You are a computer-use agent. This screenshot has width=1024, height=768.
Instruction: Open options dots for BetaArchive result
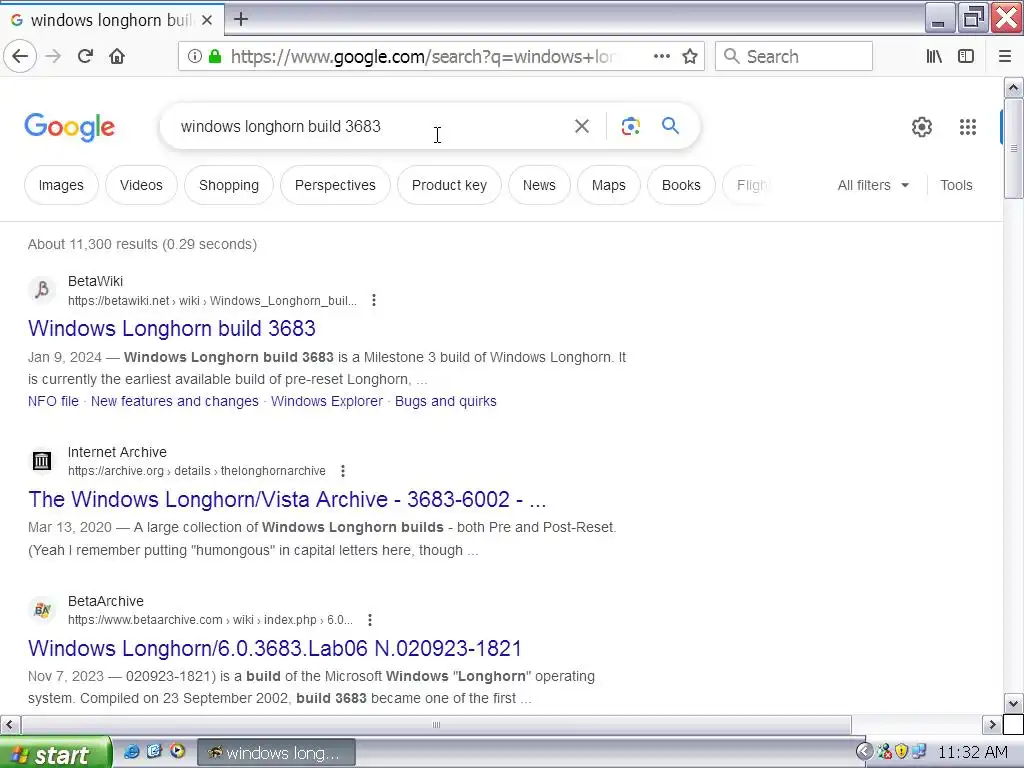pyautogui.click(x=370, y=620)
